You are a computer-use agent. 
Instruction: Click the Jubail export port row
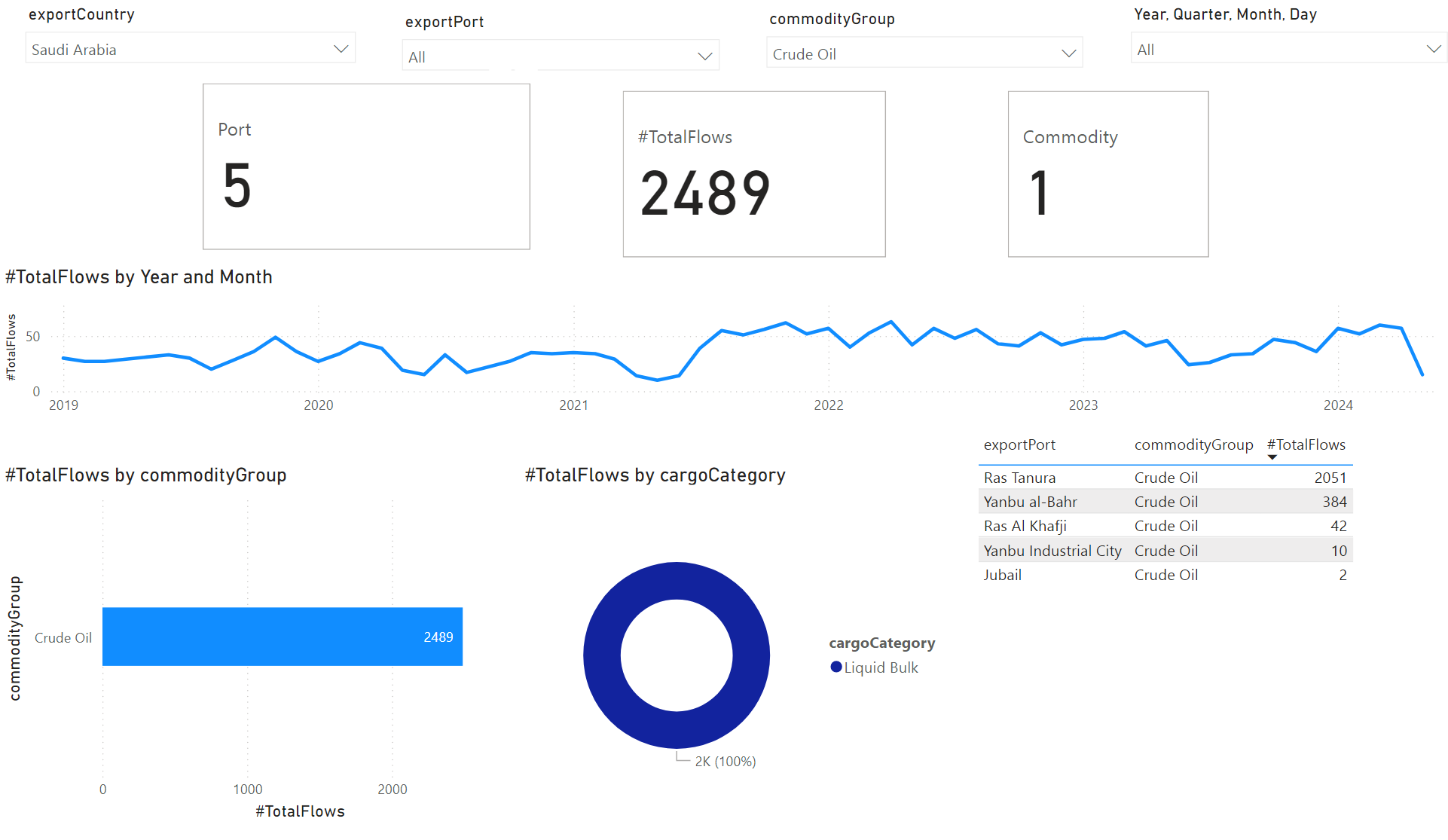tap(1002, 575)
